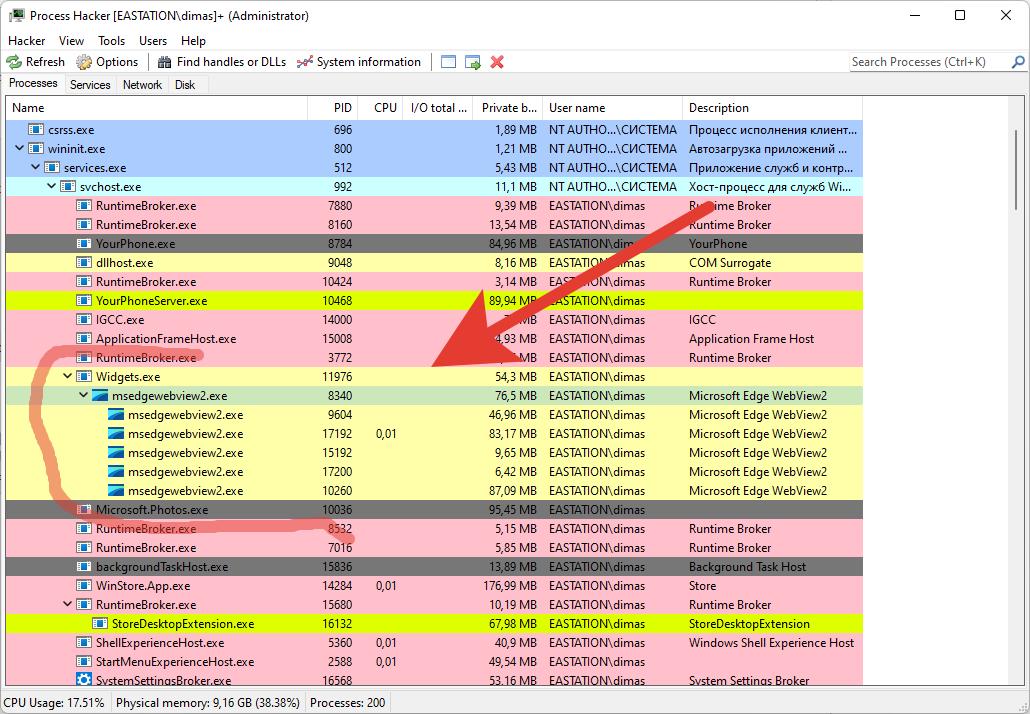Select the Microsoft.Photos.exe row

coord(434,510)
